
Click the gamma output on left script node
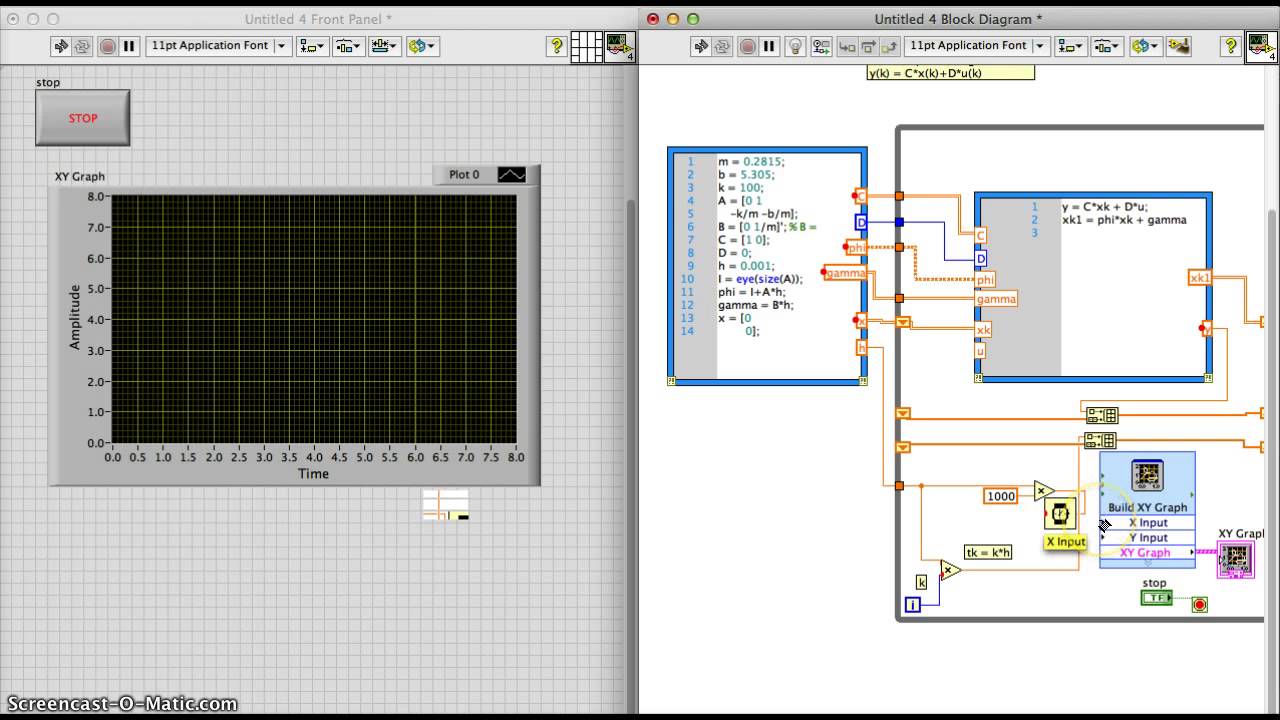(845, 273)
